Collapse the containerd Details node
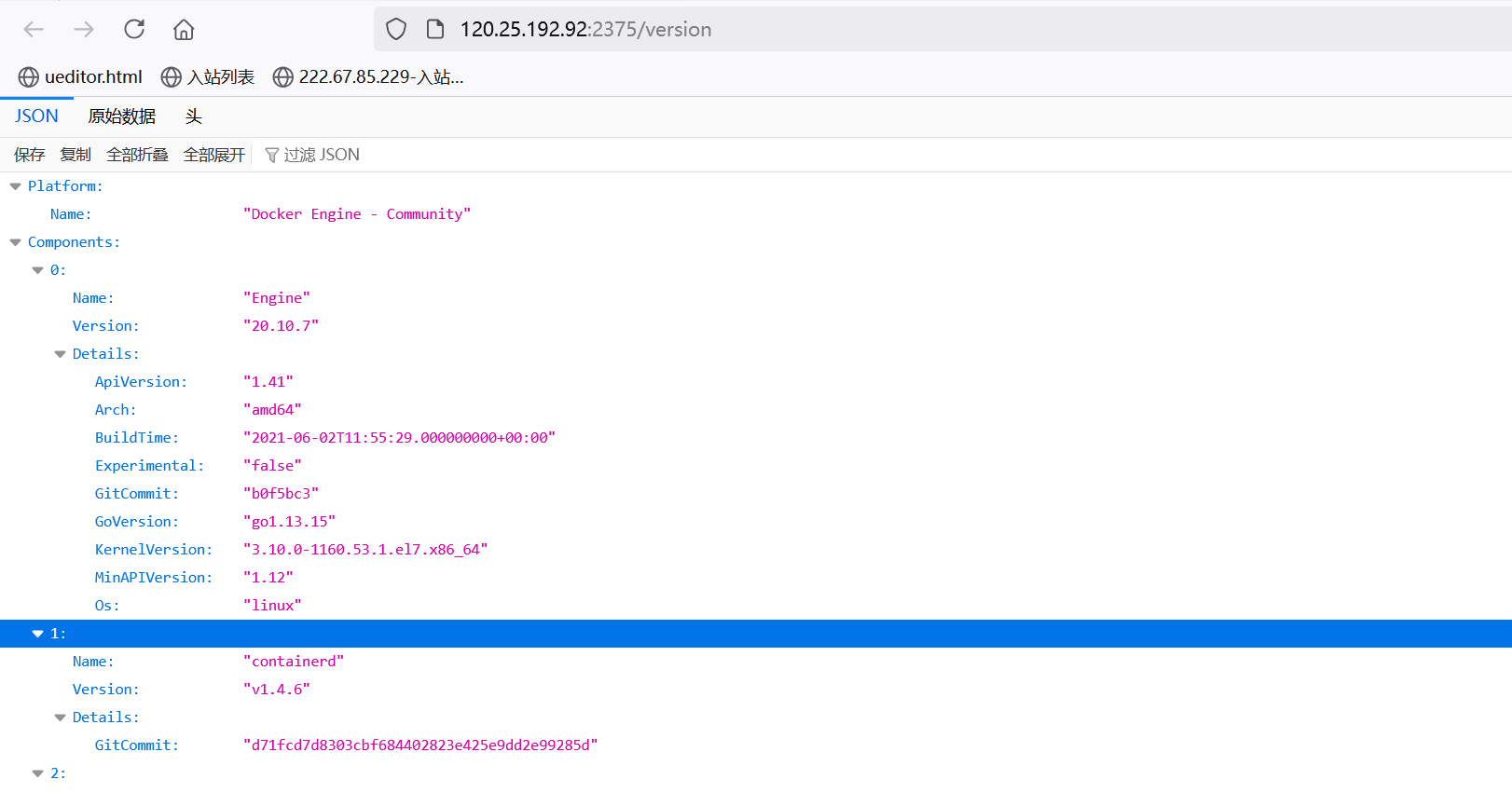 pos(61,718)
